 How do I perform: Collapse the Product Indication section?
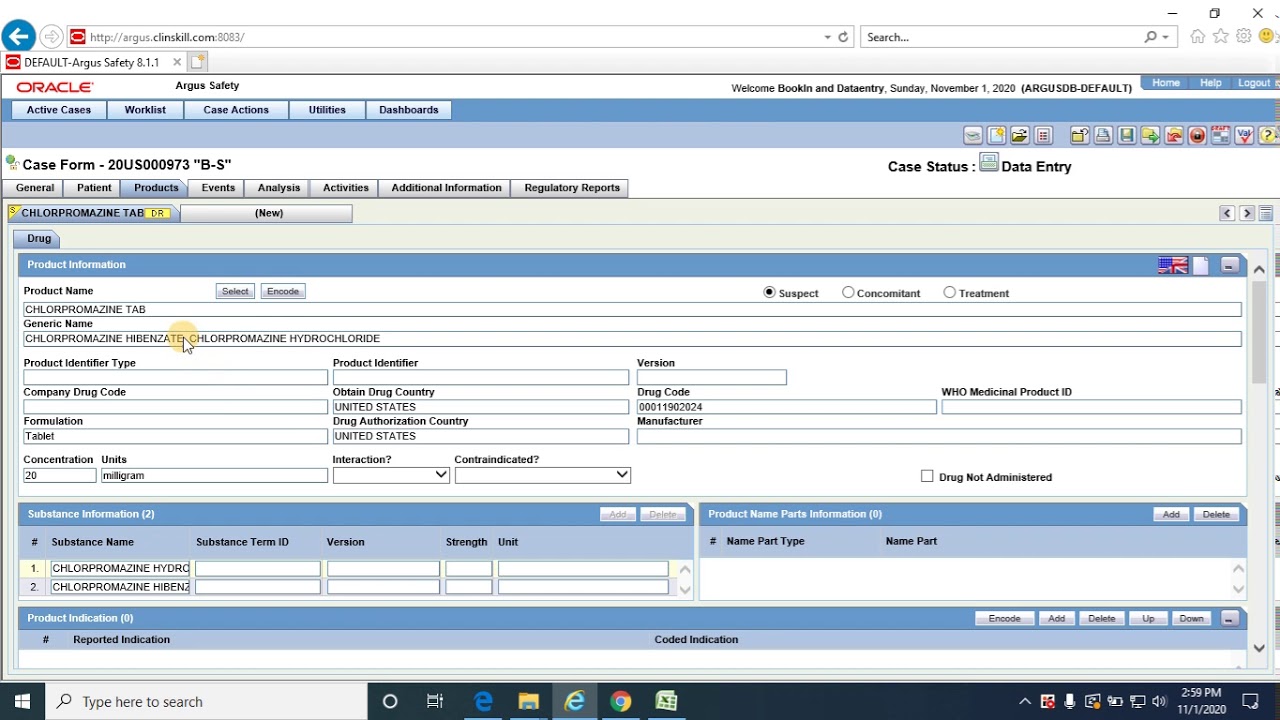(x=1229, y=618)
